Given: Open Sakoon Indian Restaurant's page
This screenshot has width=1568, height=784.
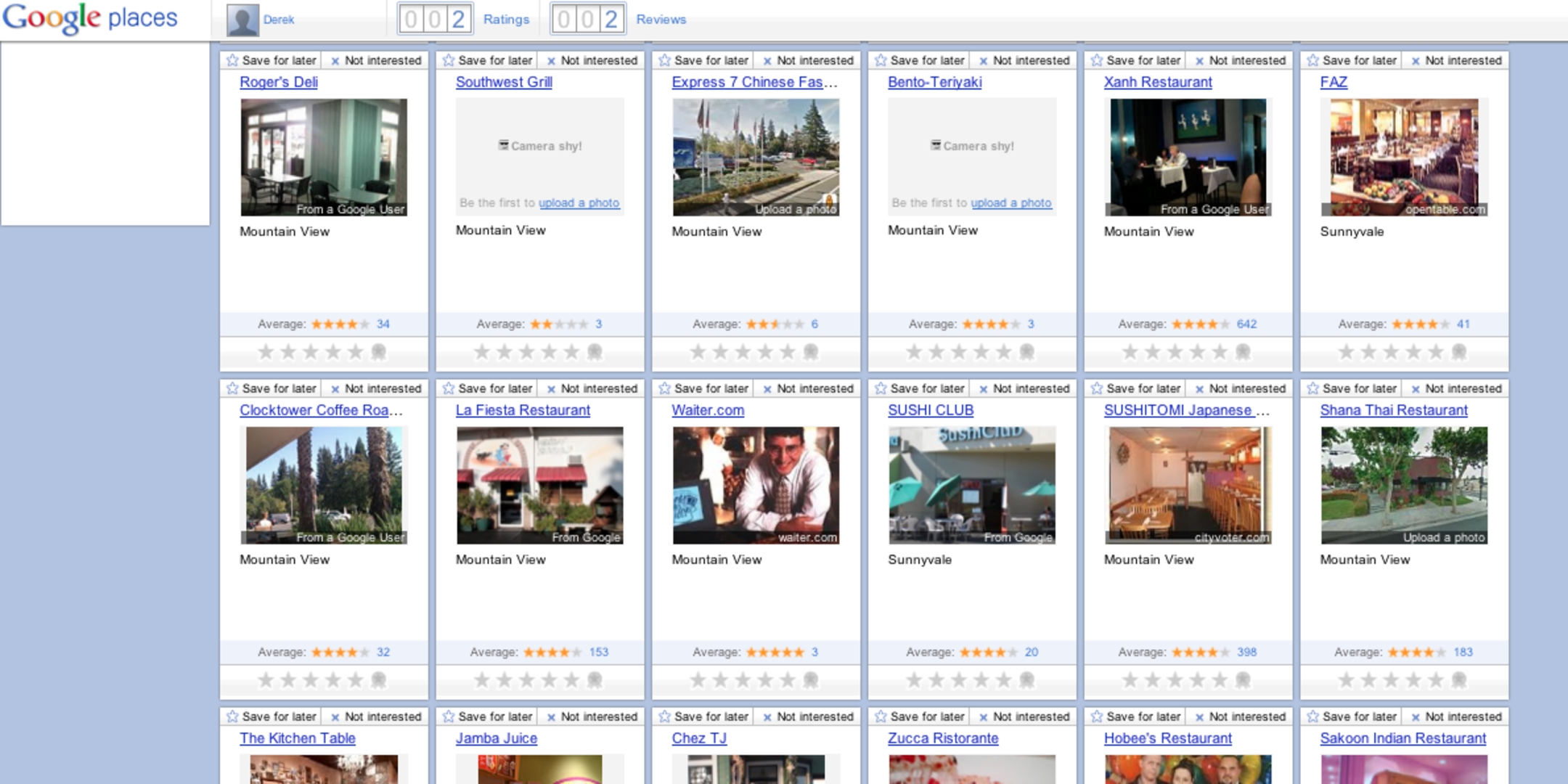Looking at the screenshot, I should [1402, 738].
